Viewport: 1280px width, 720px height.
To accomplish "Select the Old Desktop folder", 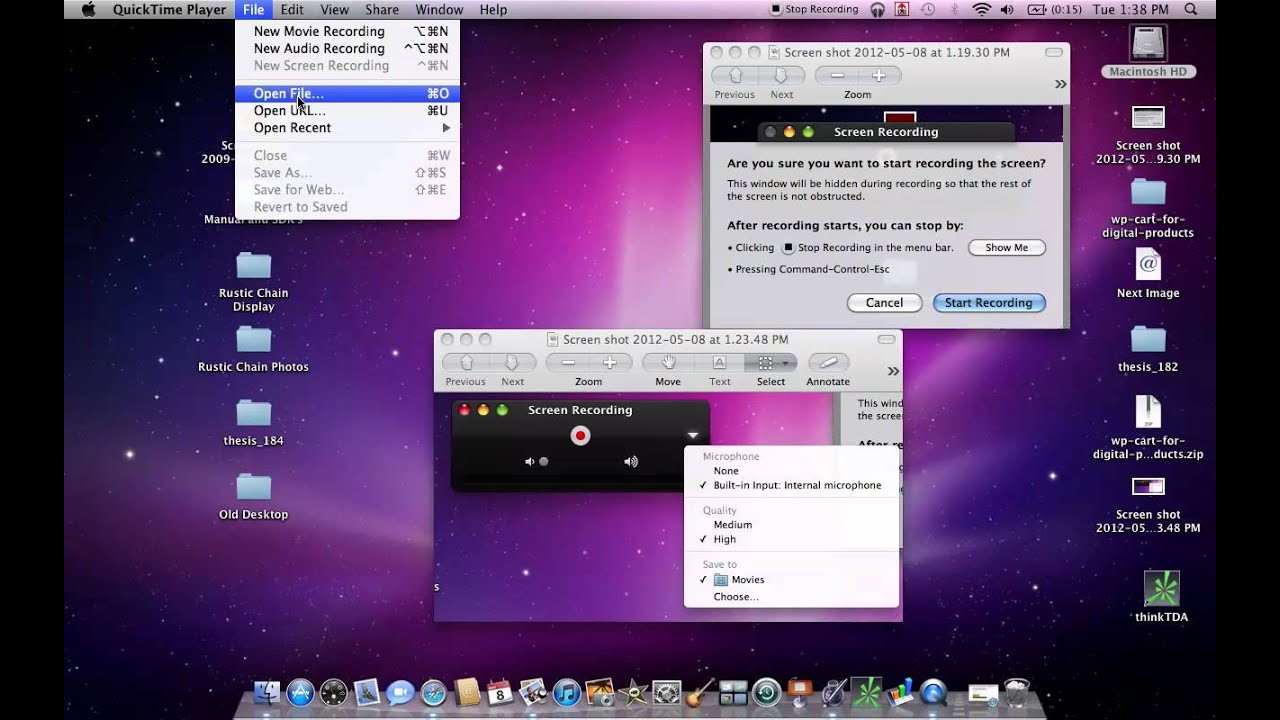I will (254, 487).
